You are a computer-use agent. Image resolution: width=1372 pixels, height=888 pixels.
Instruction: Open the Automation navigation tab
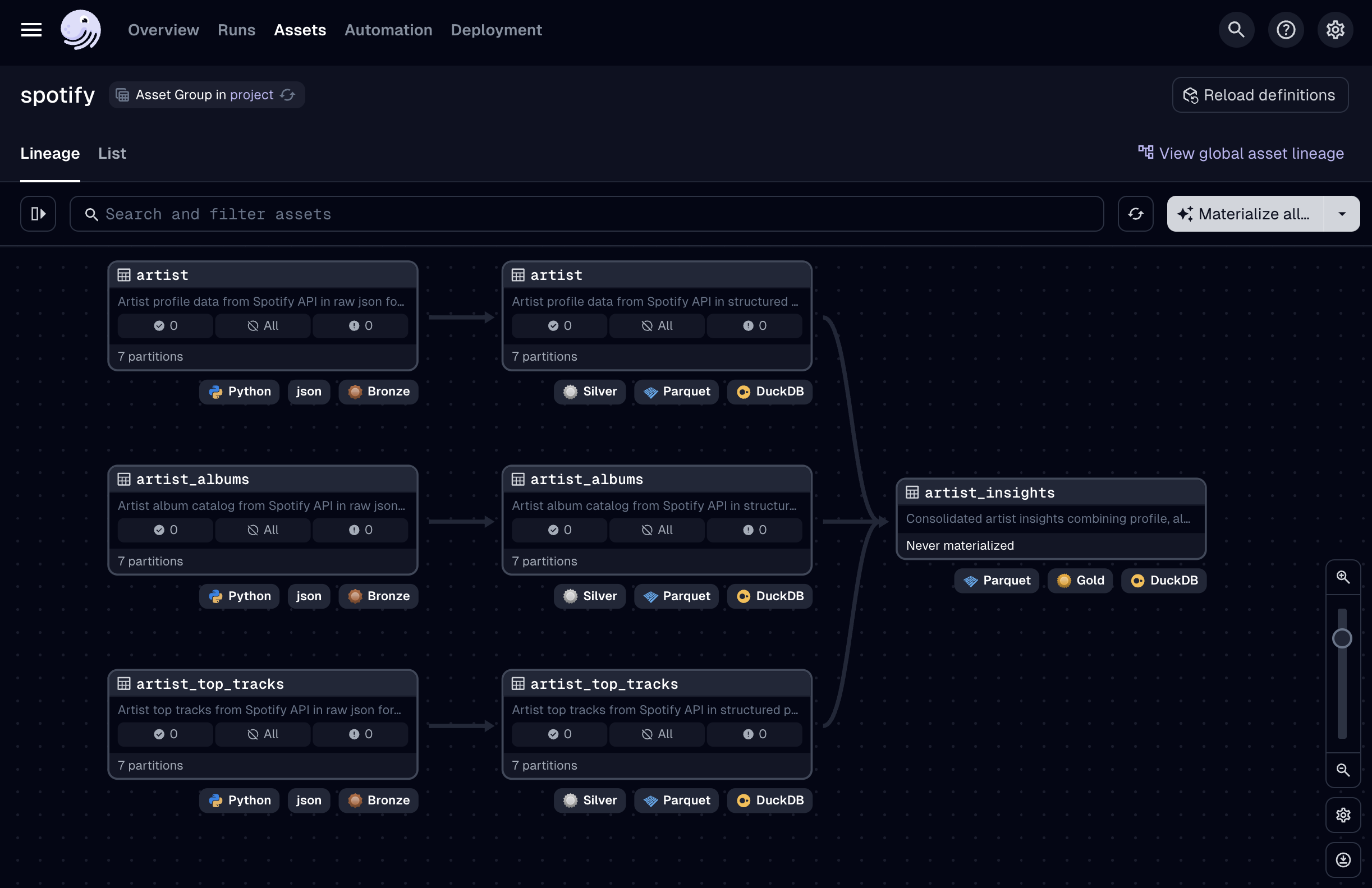coord(388,30)
